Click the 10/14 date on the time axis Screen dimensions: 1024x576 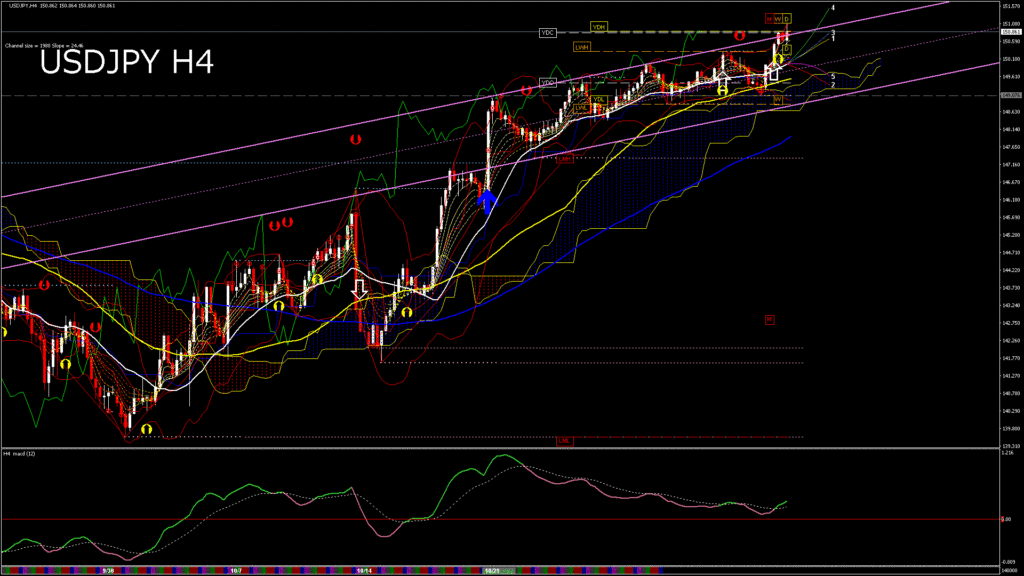[364, 571]
